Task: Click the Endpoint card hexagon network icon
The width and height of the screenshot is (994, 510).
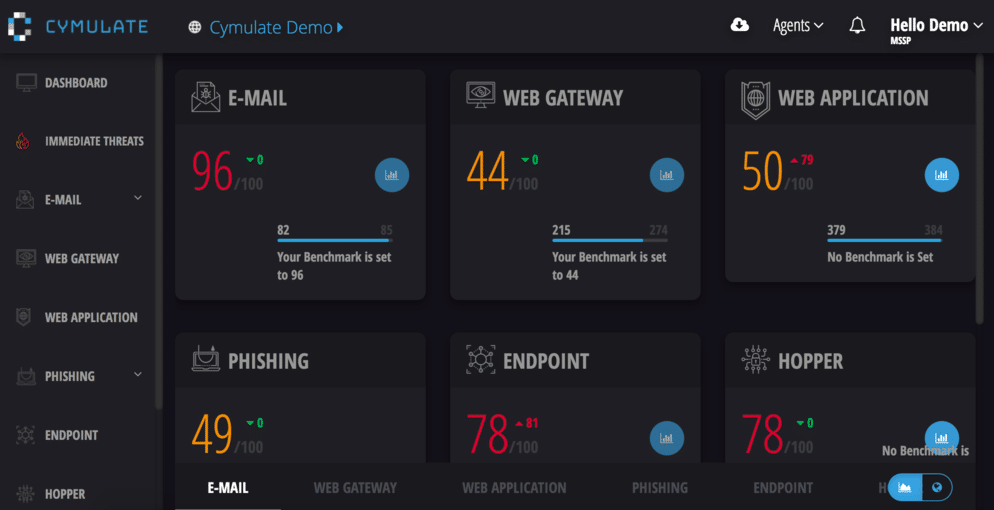Action: [481, 360]
